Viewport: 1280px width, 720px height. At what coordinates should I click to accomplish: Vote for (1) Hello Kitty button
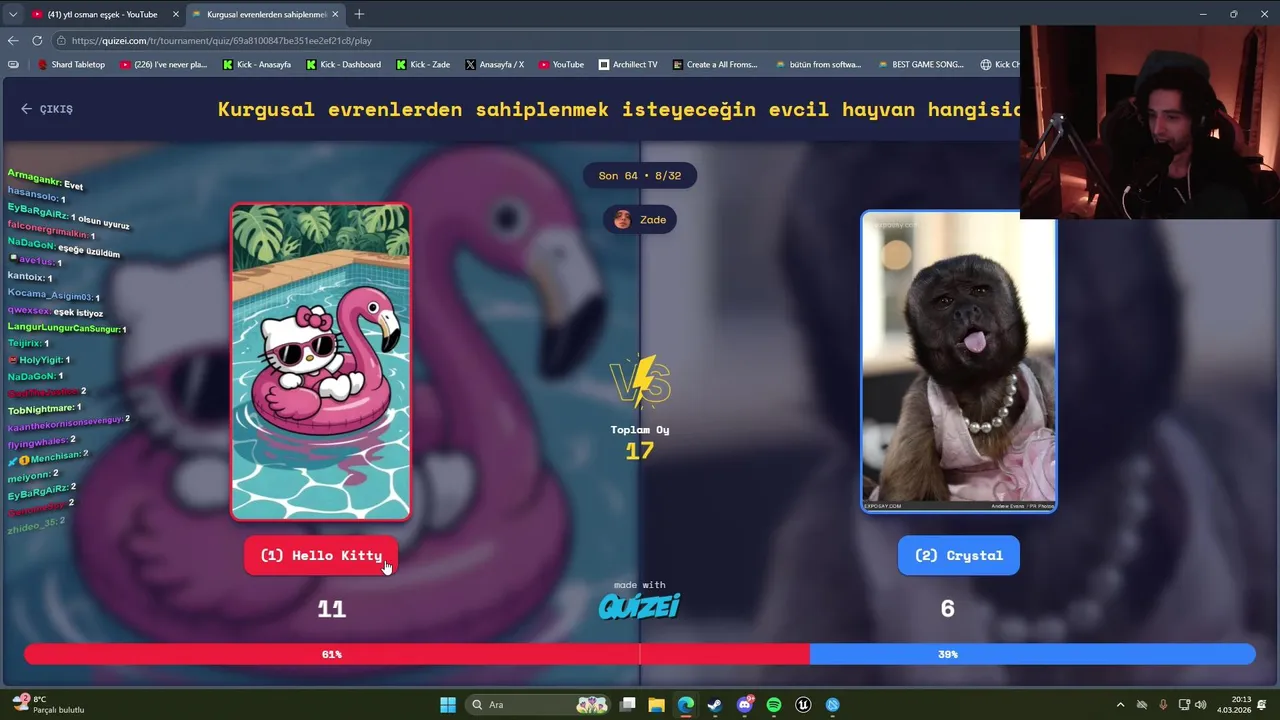[x=321, y=555]
